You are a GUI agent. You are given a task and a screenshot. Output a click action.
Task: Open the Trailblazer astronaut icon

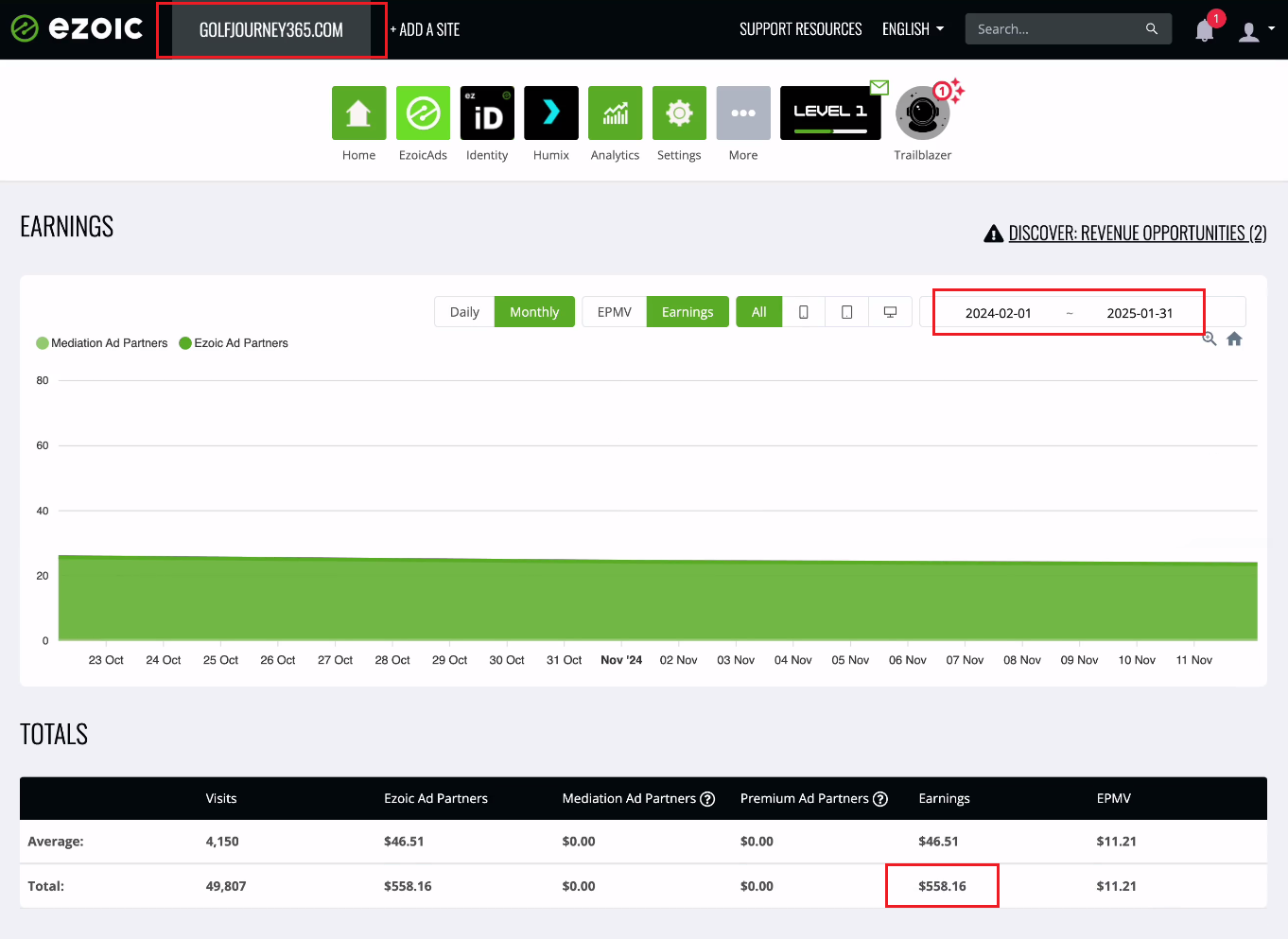click(x=923, y=113)
